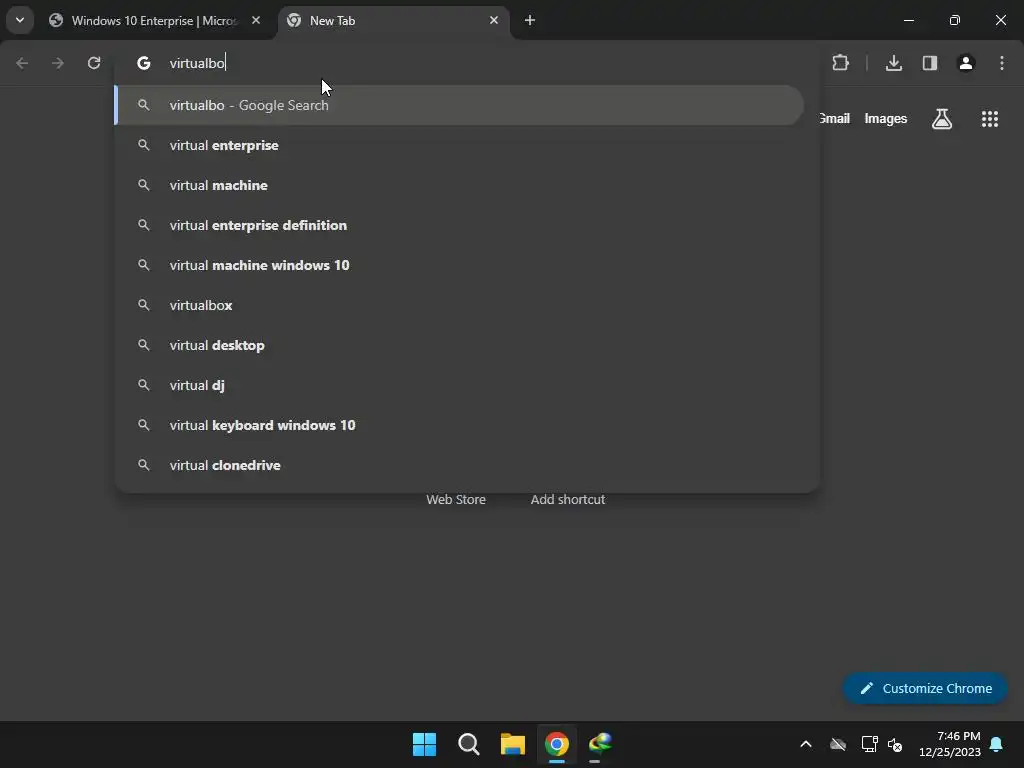Open the globe-arrow app in taskbar
This screenshot has height=768, width=1024.
(x=601, y=744)
